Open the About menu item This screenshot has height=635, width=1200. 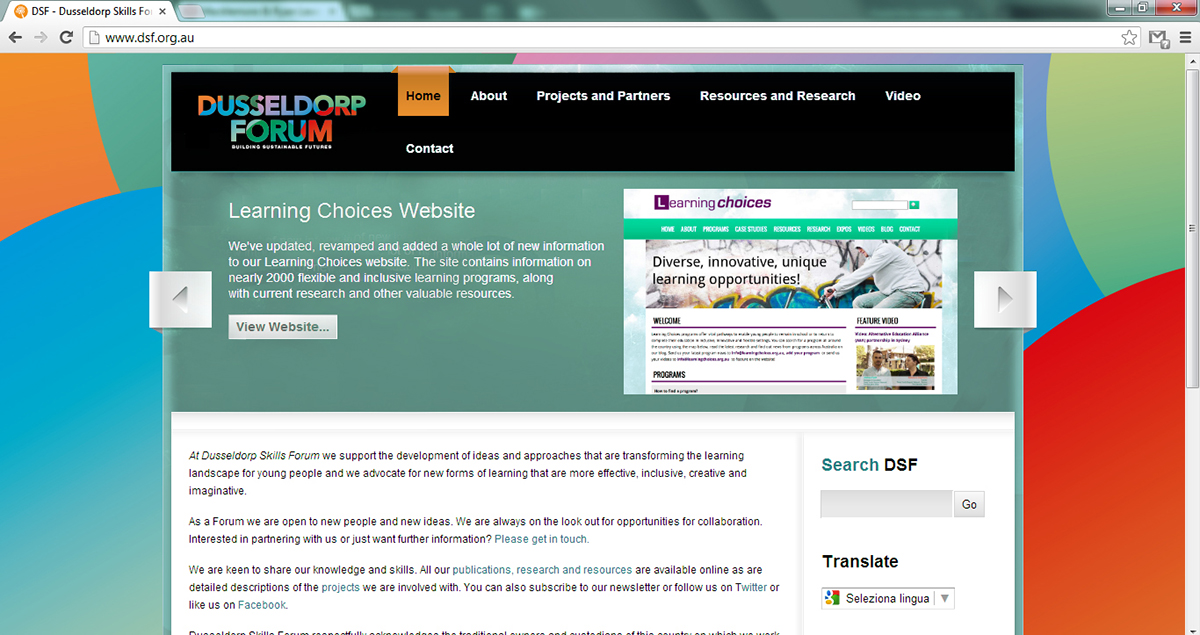[489, 96]
